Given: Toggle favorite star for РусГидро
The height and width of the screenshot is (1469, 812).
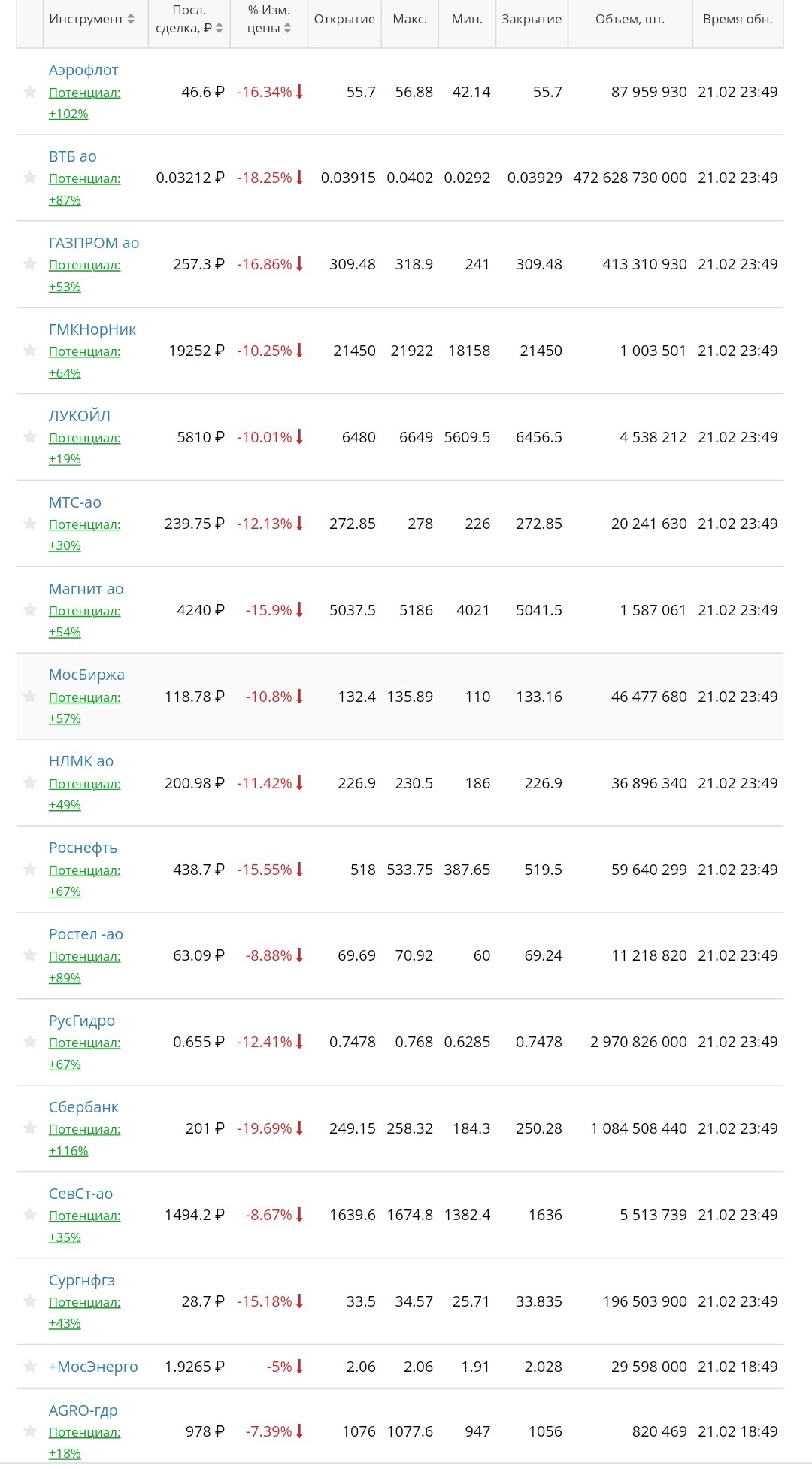Looking at the screenshot, I should [30, 1042].
